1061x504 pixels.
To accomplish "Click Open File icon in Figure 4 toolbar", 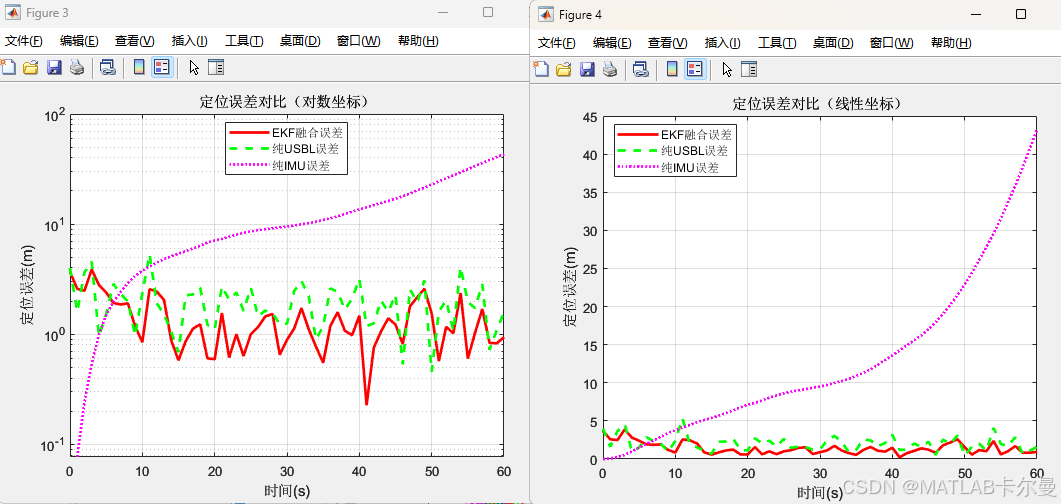I will 563,69.
